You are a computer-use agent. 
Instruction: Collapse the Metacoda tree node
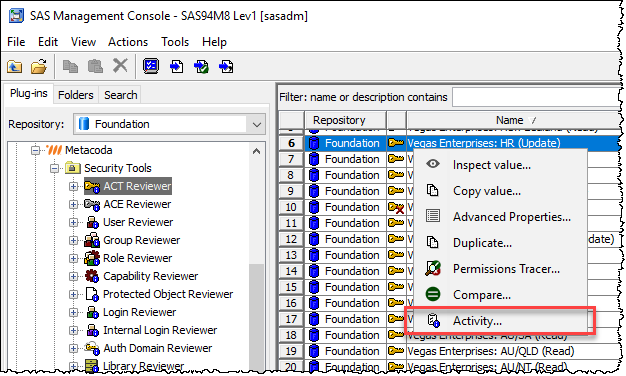36,150
